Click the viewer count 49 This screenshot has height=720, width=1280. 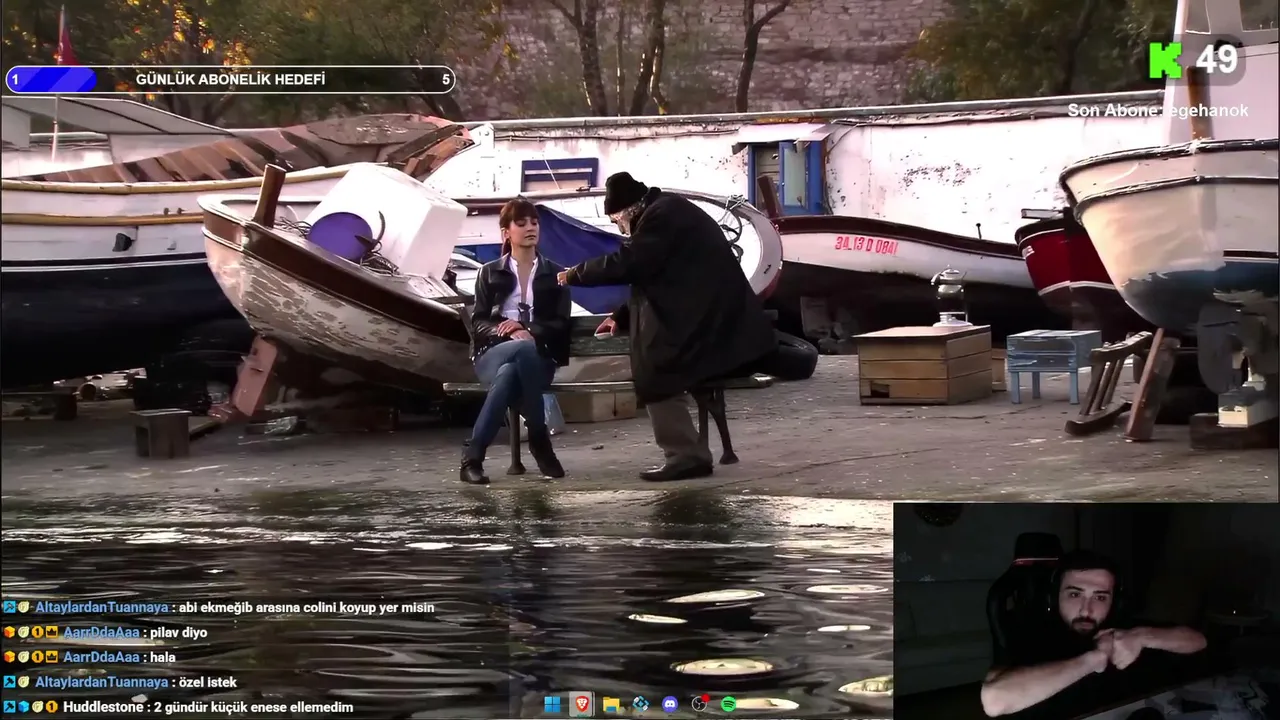pyautogui.click(x=1217, y=60)
